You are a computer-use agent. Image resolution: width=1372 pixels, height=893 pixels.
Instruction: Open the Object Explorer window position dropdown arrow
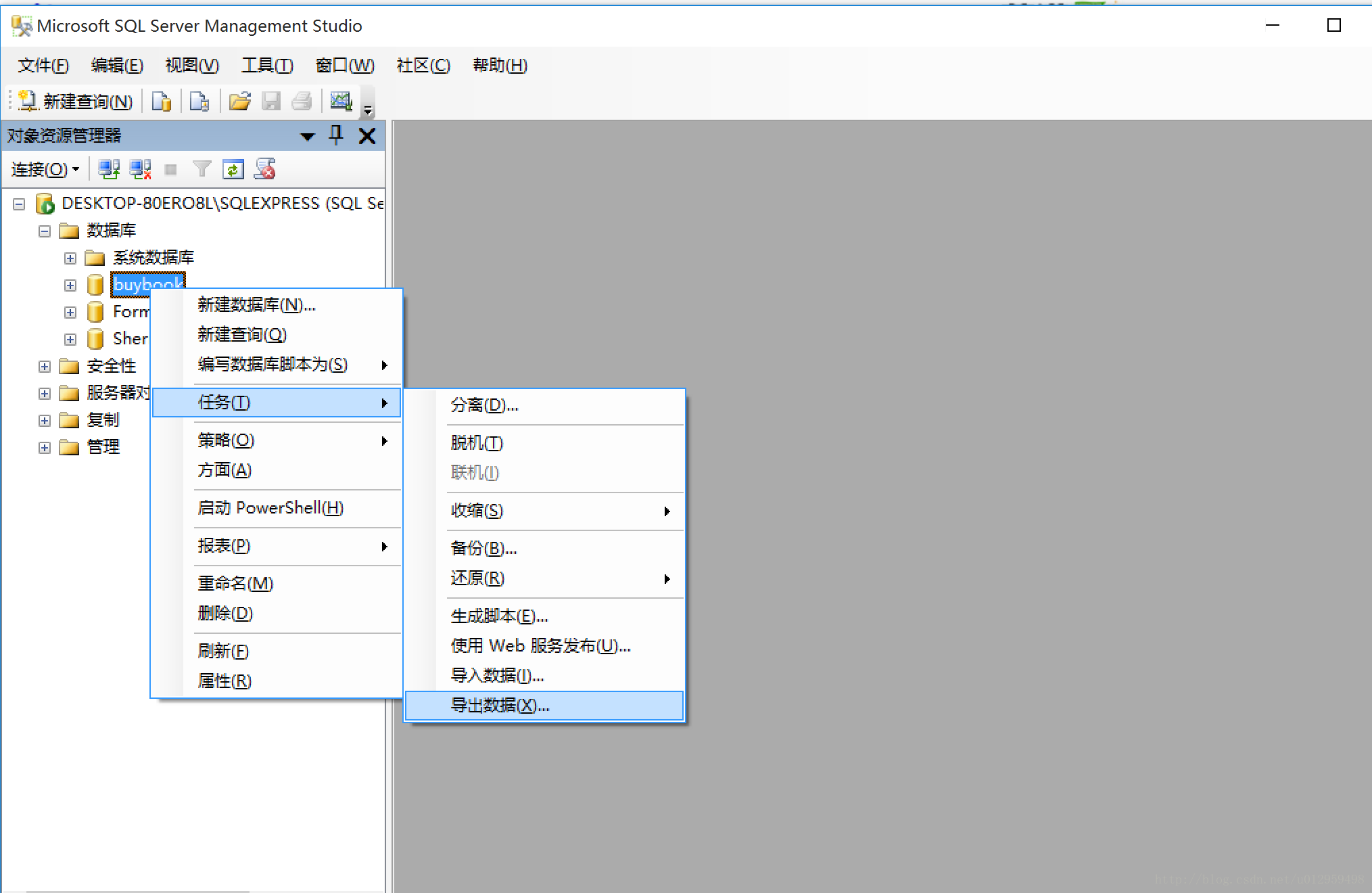pyautogui.click(x=308, y=137)
